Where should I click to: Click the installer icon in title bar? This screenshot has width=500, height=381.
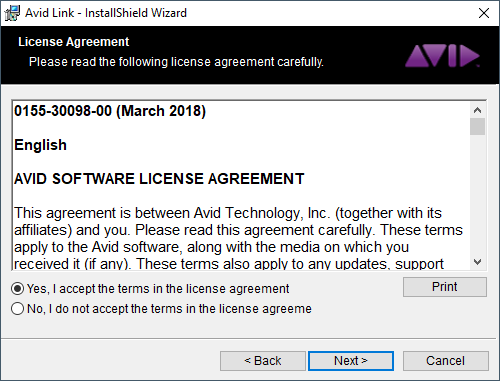click(x=12, y=13)
